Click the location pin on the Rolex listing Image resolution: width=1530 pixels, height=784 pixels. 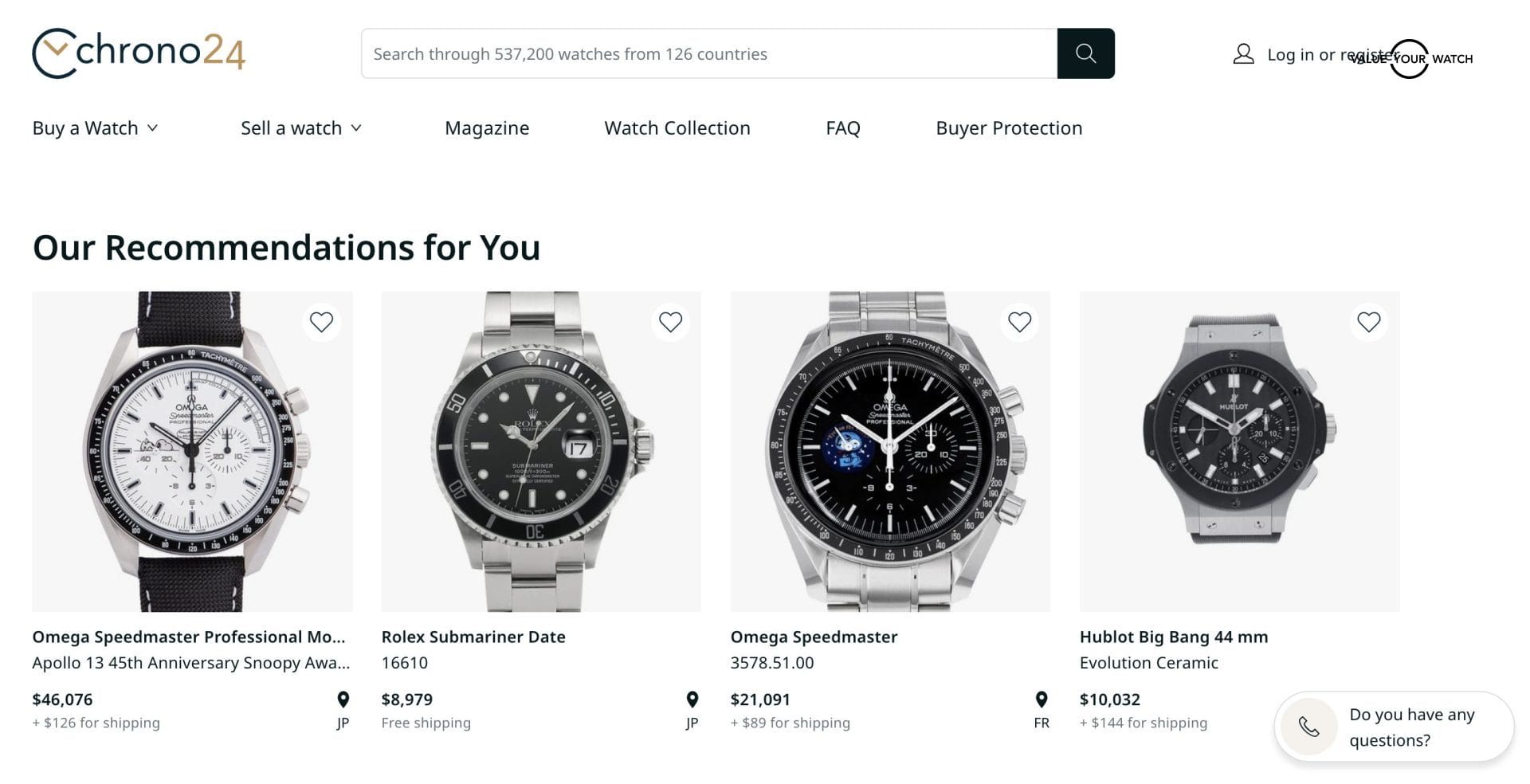tap(692, 700)
